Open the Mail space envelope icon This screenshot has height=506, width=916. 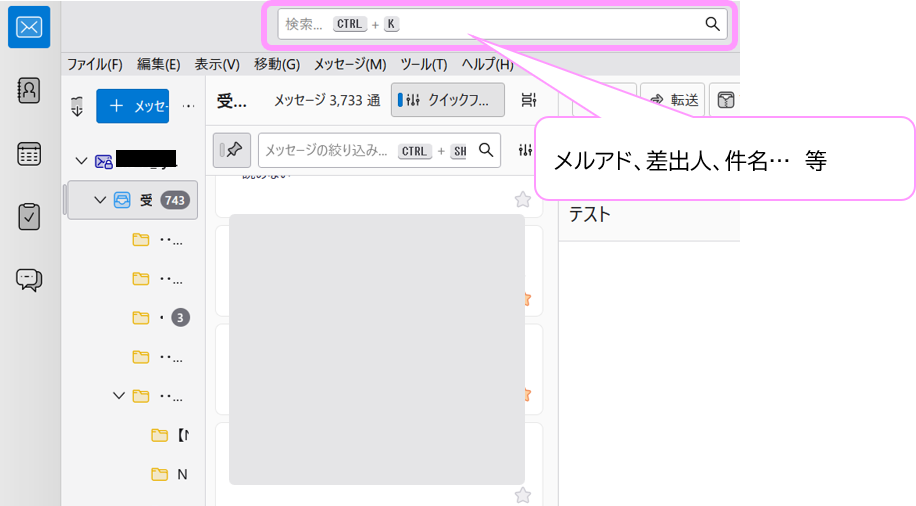pos(29,27)
